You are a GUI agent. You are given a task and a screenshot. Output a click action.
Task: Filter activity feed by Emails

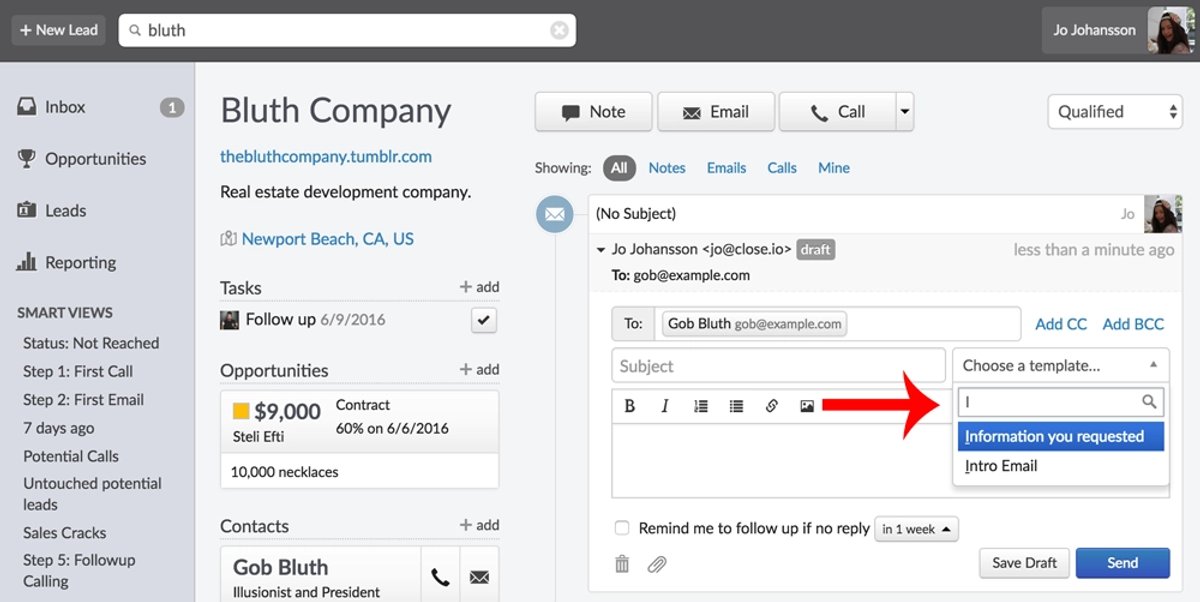click(726, 168)
